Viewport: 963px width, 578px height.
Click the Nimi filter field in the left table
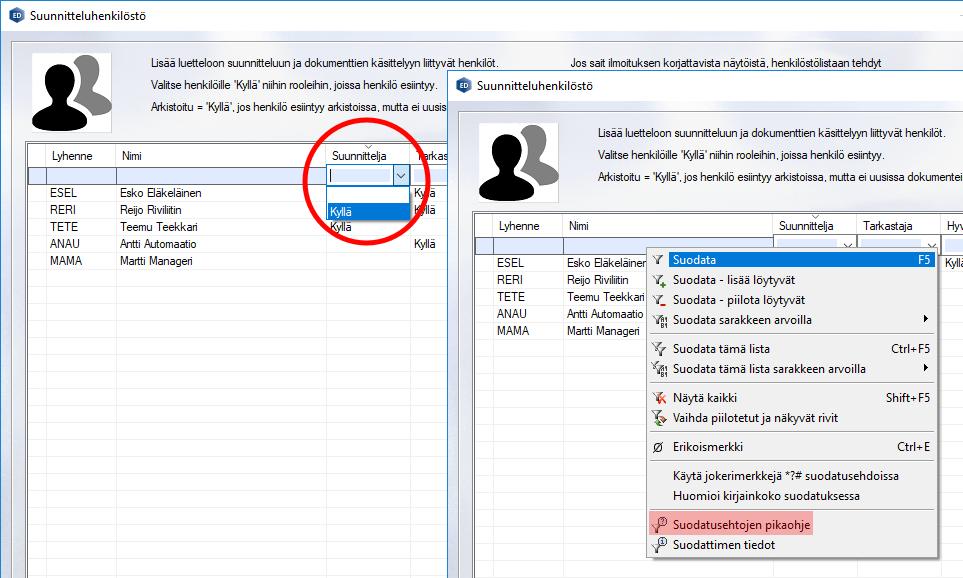coord(220,175)
